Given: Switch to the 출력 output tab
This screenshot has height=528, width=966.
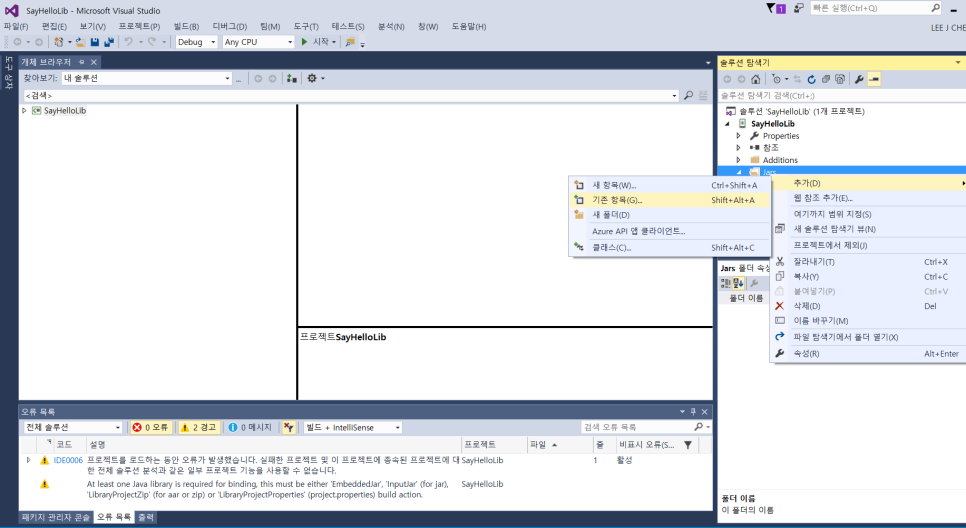Looking at the screenshot, I should coord(146,518).
